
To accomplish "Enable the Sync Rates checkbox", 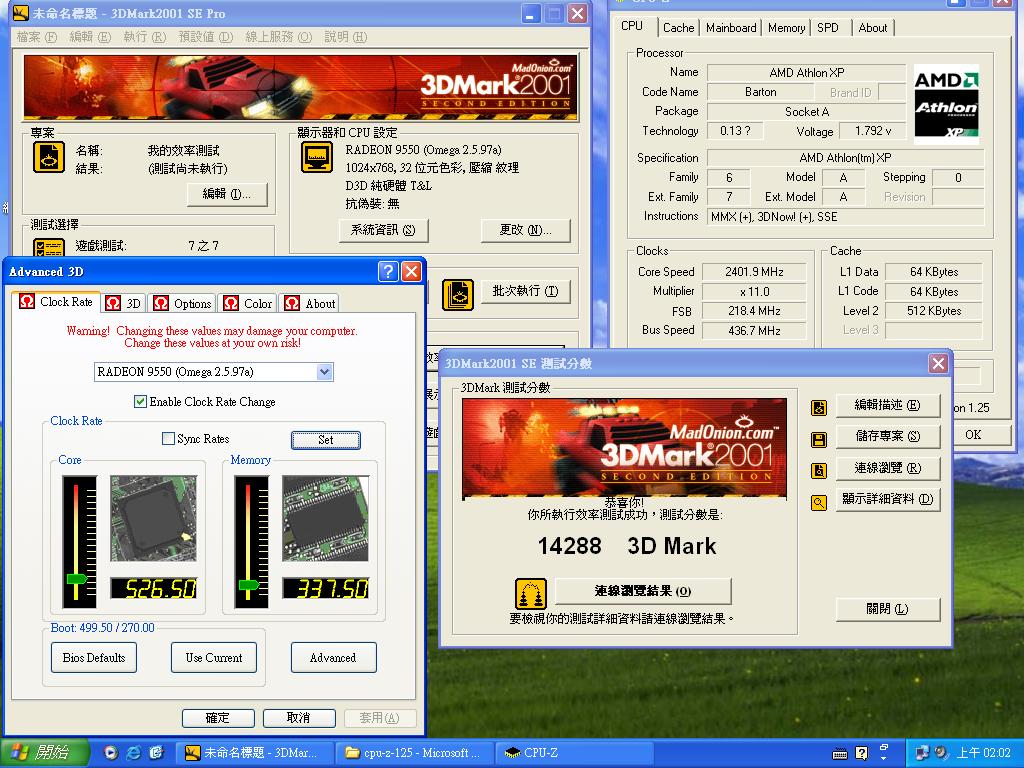I will click(x=168, y=439).
